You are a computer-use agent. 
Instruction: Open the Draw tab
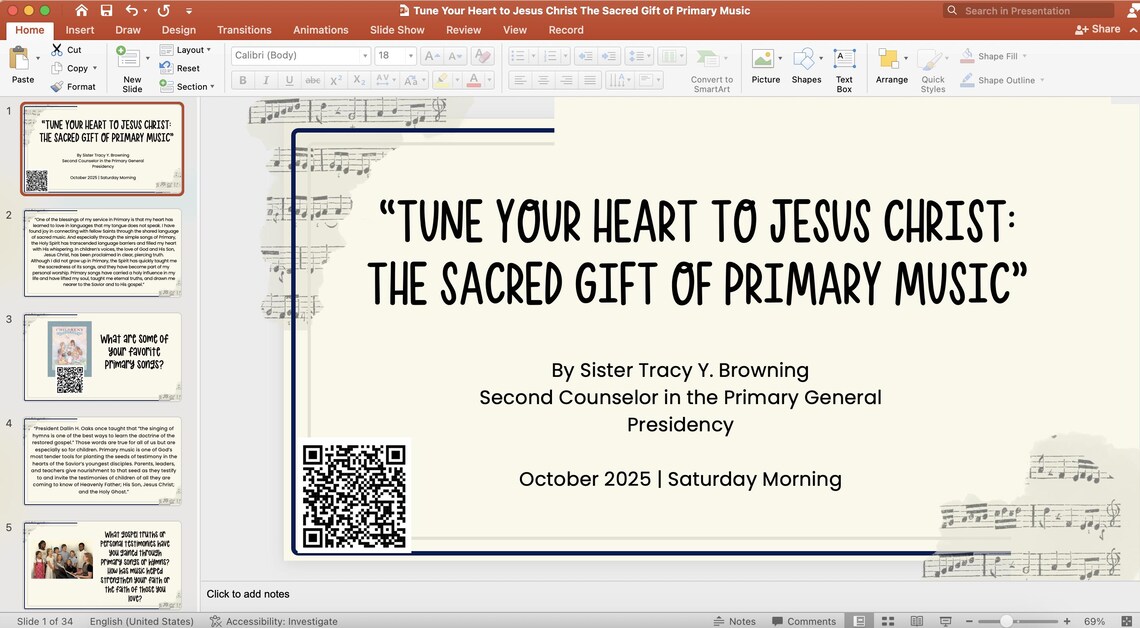pos(128,30)
